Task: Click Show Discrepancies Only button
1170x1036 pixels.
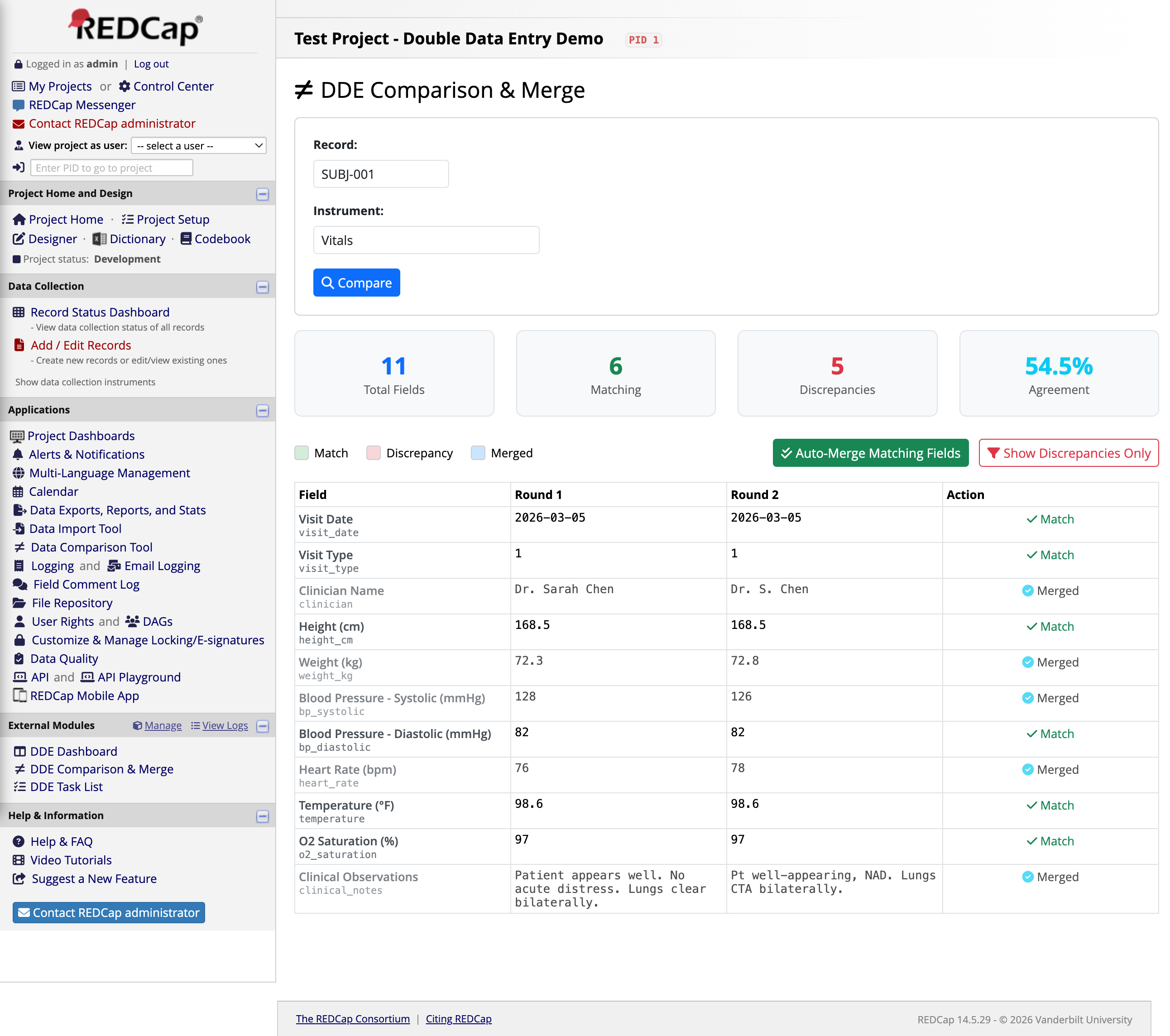Action: 1068,453
